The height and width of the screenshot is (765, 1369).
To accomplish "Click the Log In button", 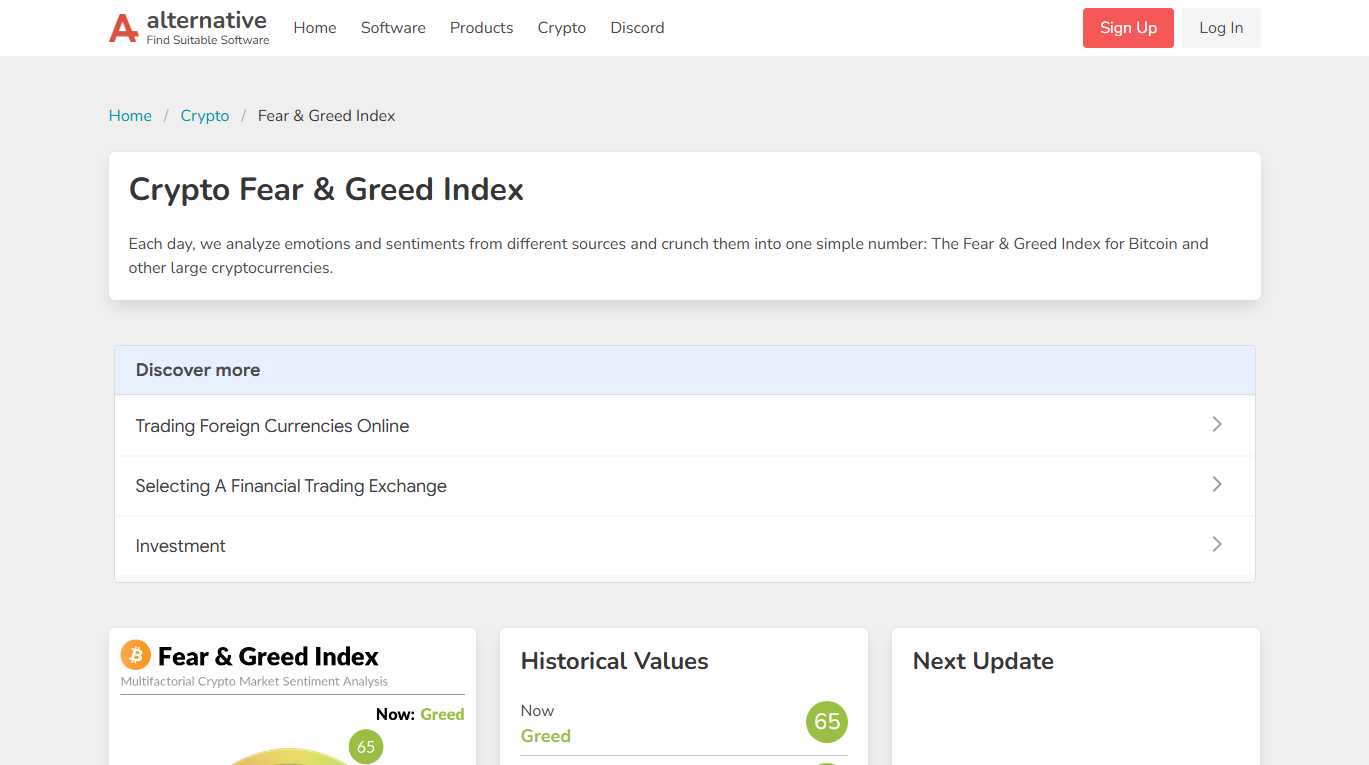I will [x=1221, y=28].
